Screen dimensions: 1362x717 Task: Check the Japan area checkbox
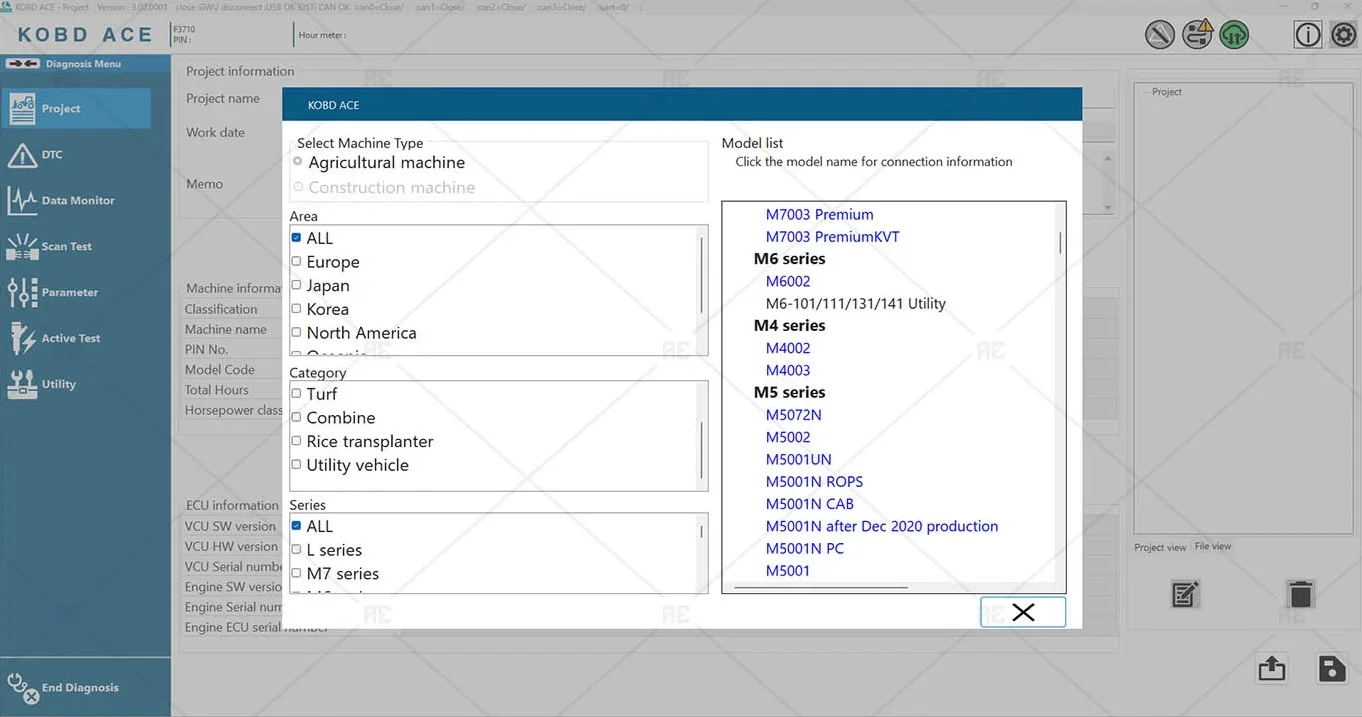pyautogui.click(x=296, y=285)
